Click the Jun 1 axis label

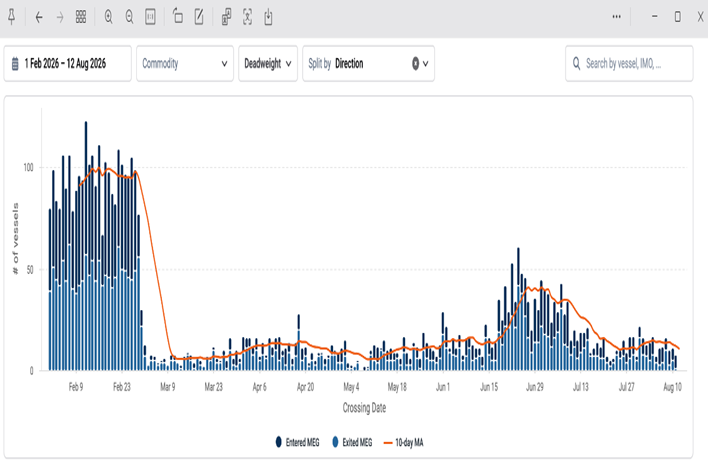[443, 387]
